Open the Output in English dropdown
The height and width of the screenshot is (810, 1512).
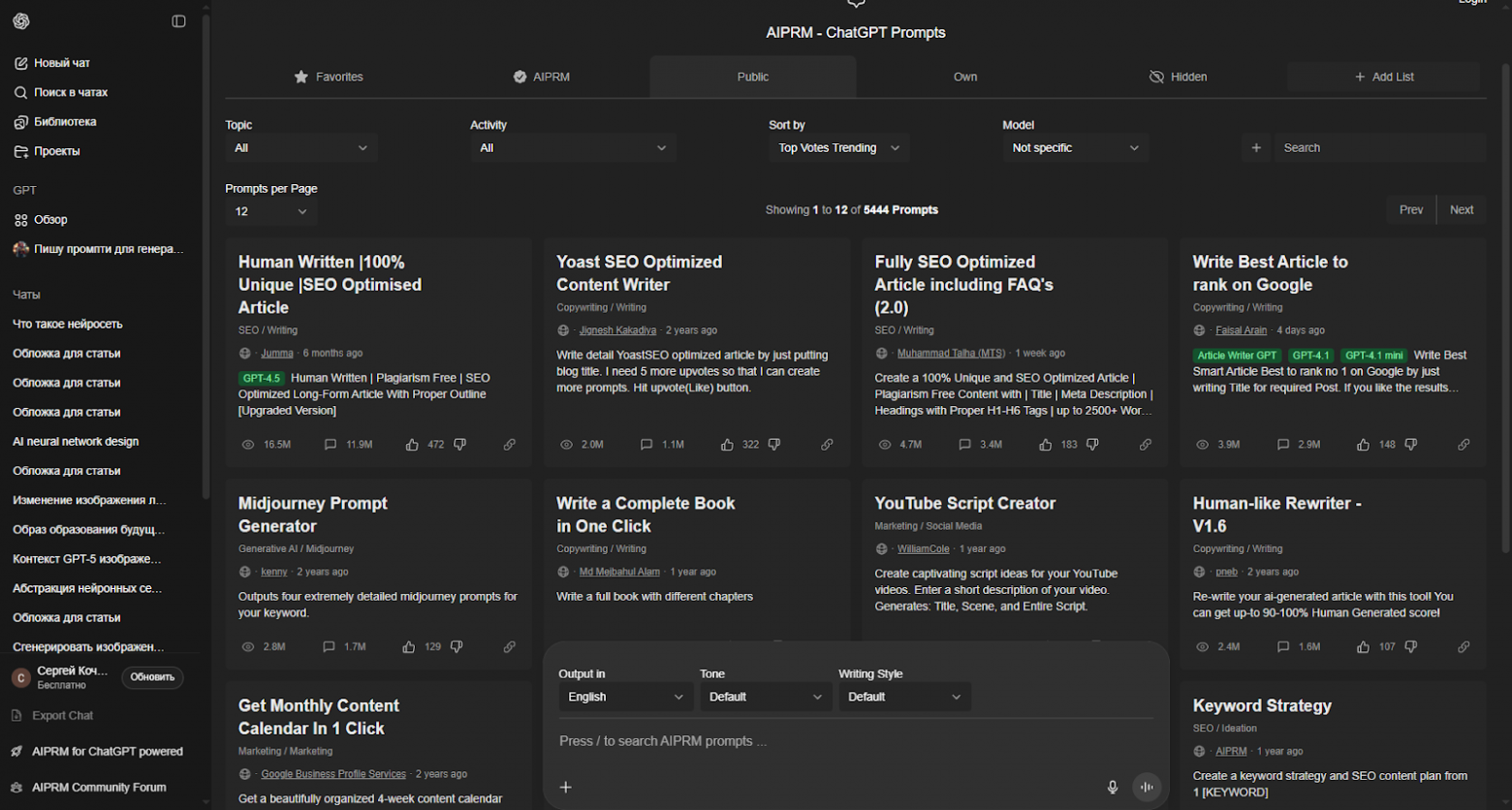pos(625,697)
